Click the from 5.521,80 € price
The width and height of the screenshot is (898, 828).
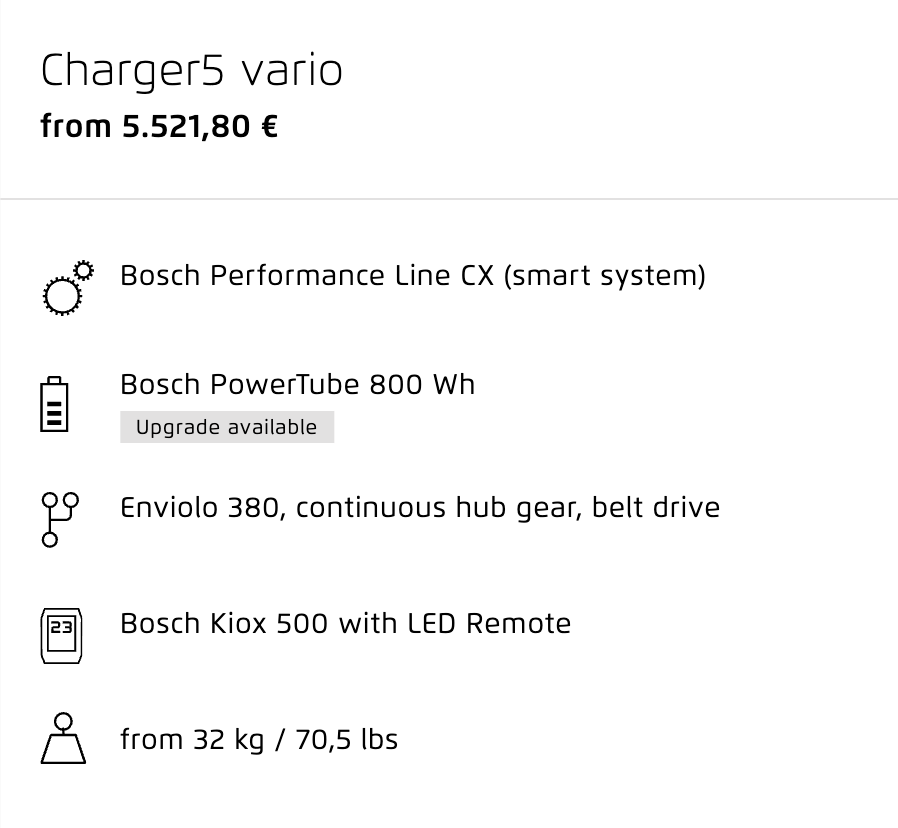[x=159, y=127]
